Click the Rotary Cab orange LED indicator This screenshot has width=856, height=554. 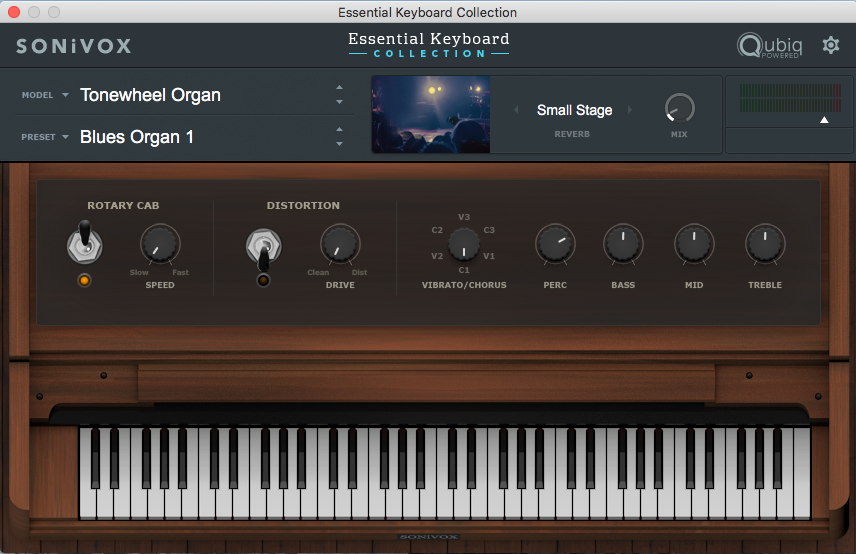(x=83, y=280)
